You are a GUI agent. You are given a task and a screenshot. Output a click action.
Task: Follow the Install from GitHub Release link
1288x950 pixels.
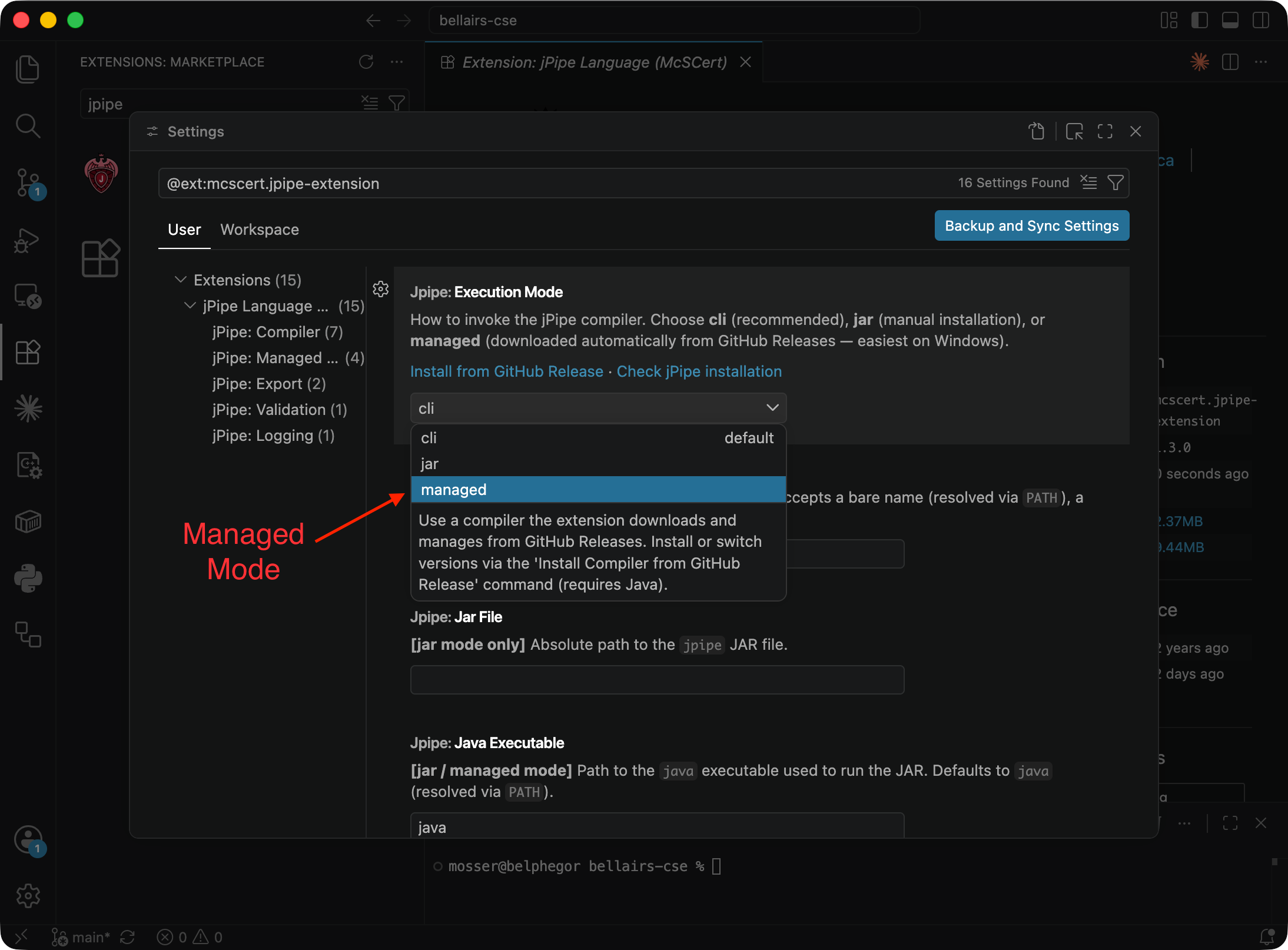pos(507,371)
